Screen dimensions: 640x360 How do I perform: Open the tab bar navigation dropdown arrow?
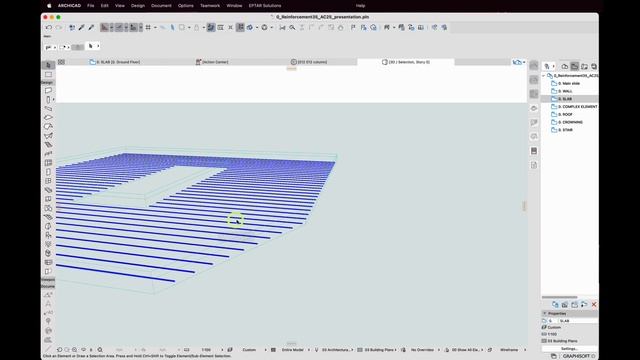point(524,62)
